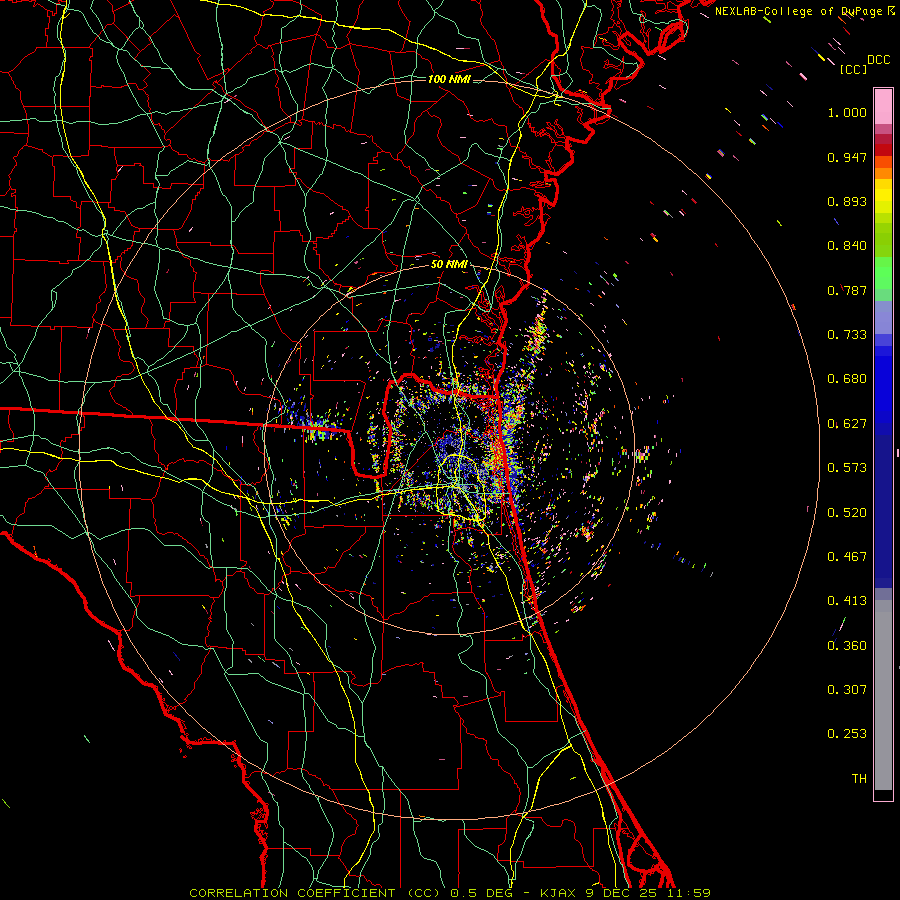Click the 1.000 scale value
The height and width of the screenshot is (900, 900).
[847, 112]
